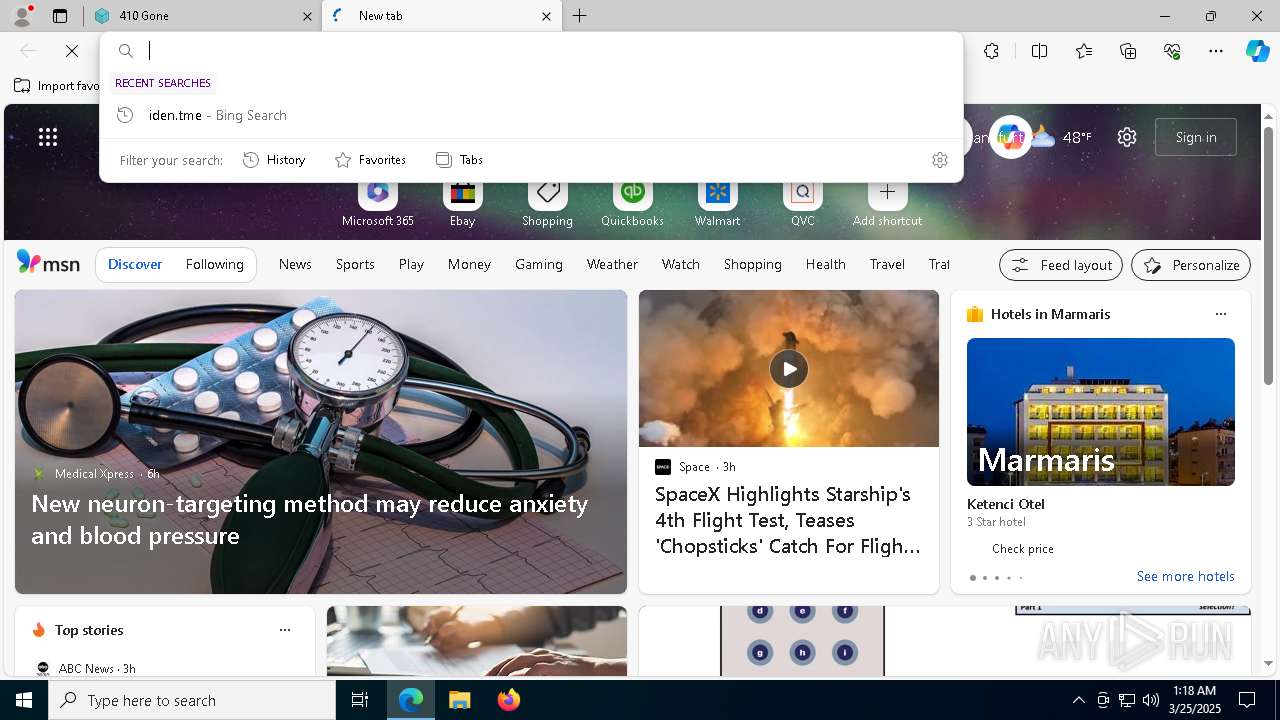This screenshot has height=720, width=1280.
Task: Click the MSN logo
Action: (48, 264)
